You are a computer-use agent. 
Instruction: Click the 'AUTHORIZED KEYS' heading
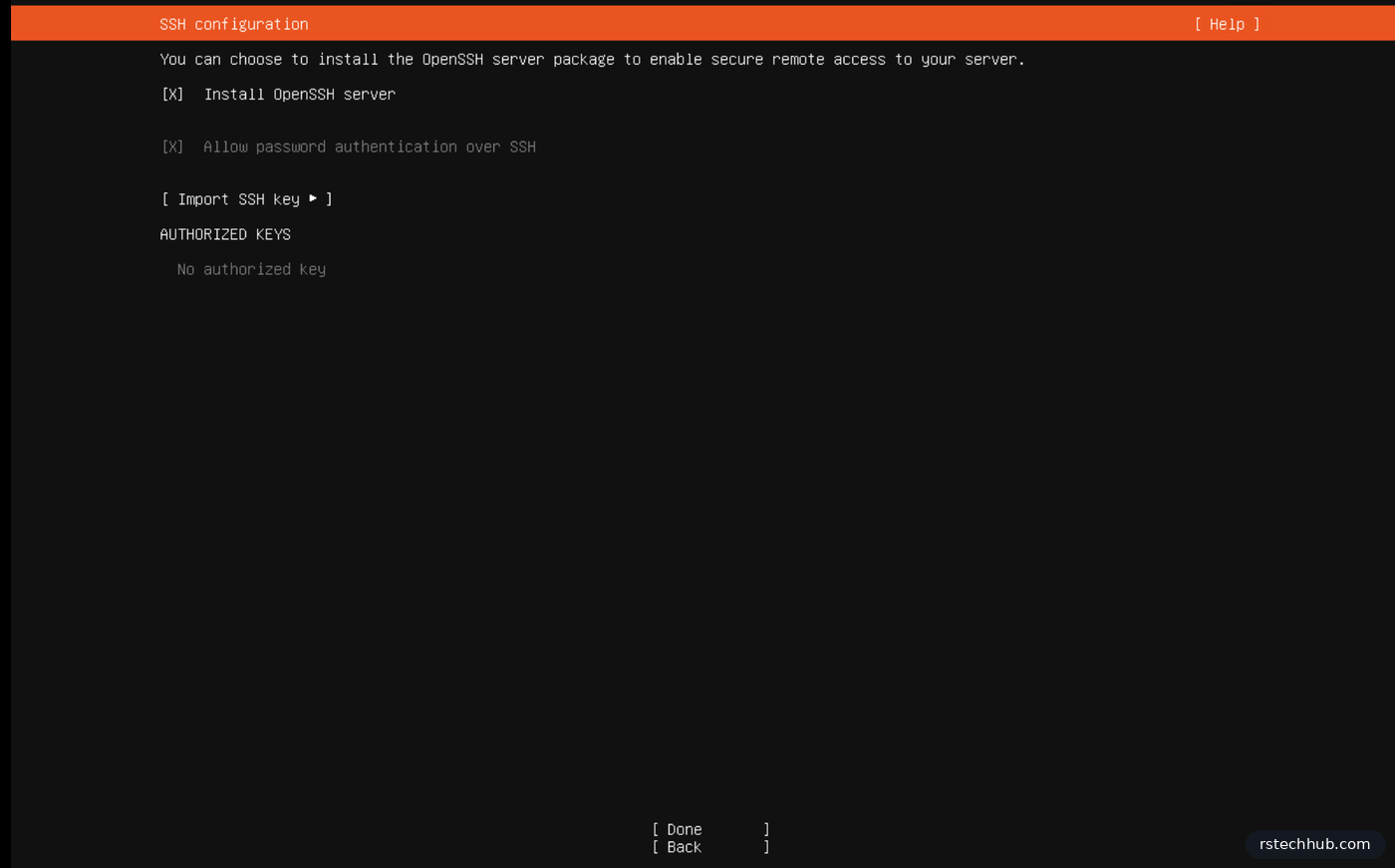pos(225,234)
